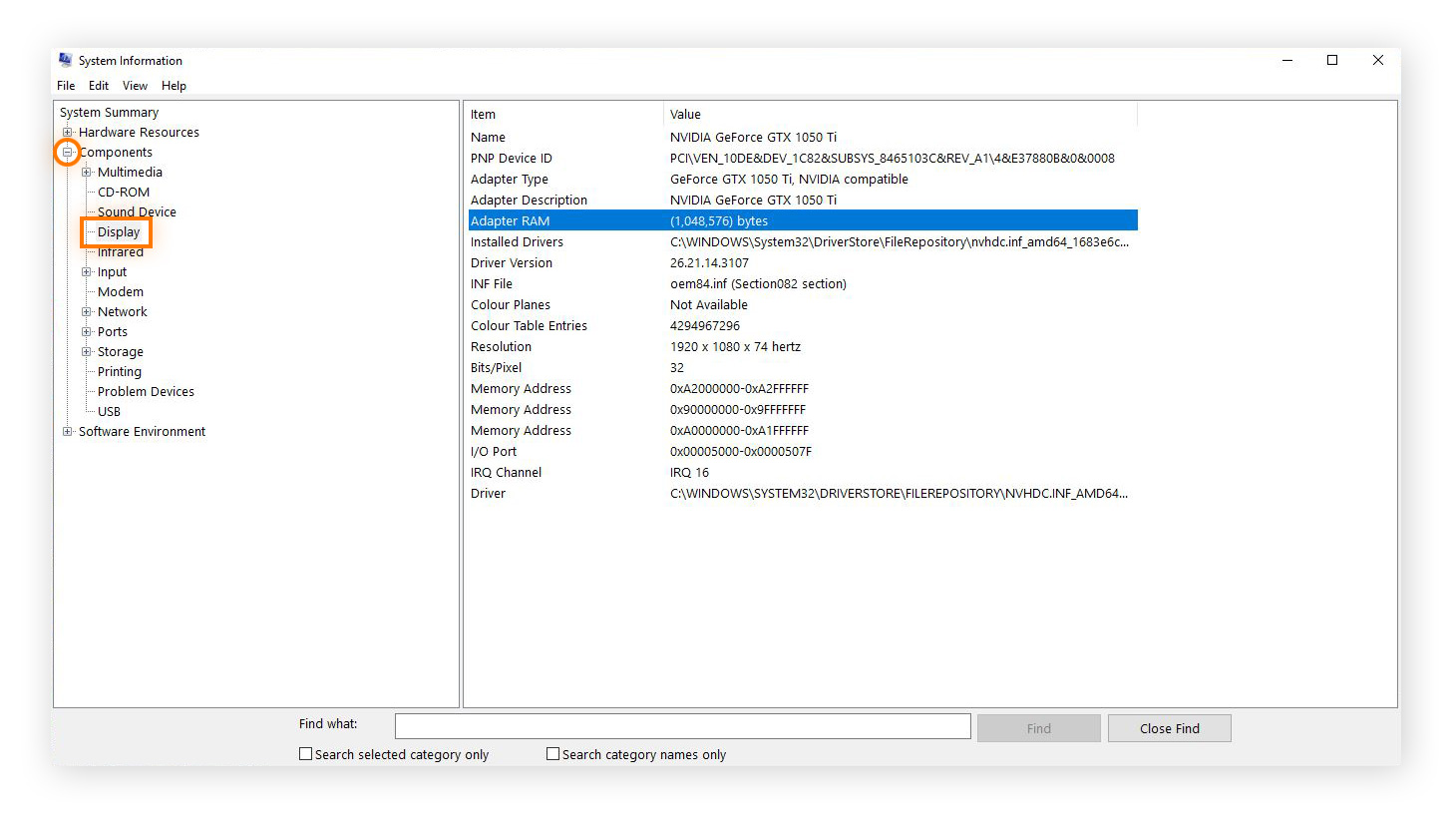Expand the Multimedia node
This screenshot has height=821, width=1456.
click(x=86, y=172)
